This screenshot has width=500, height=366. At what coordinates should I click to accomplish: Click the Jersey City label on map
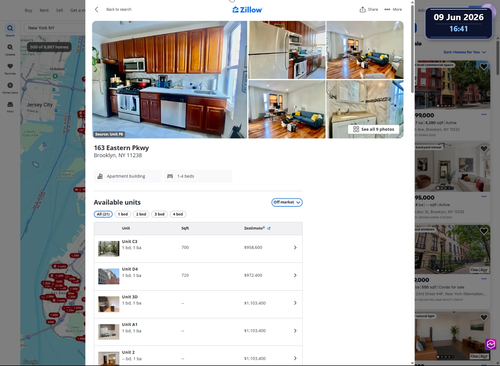(40, 105)
